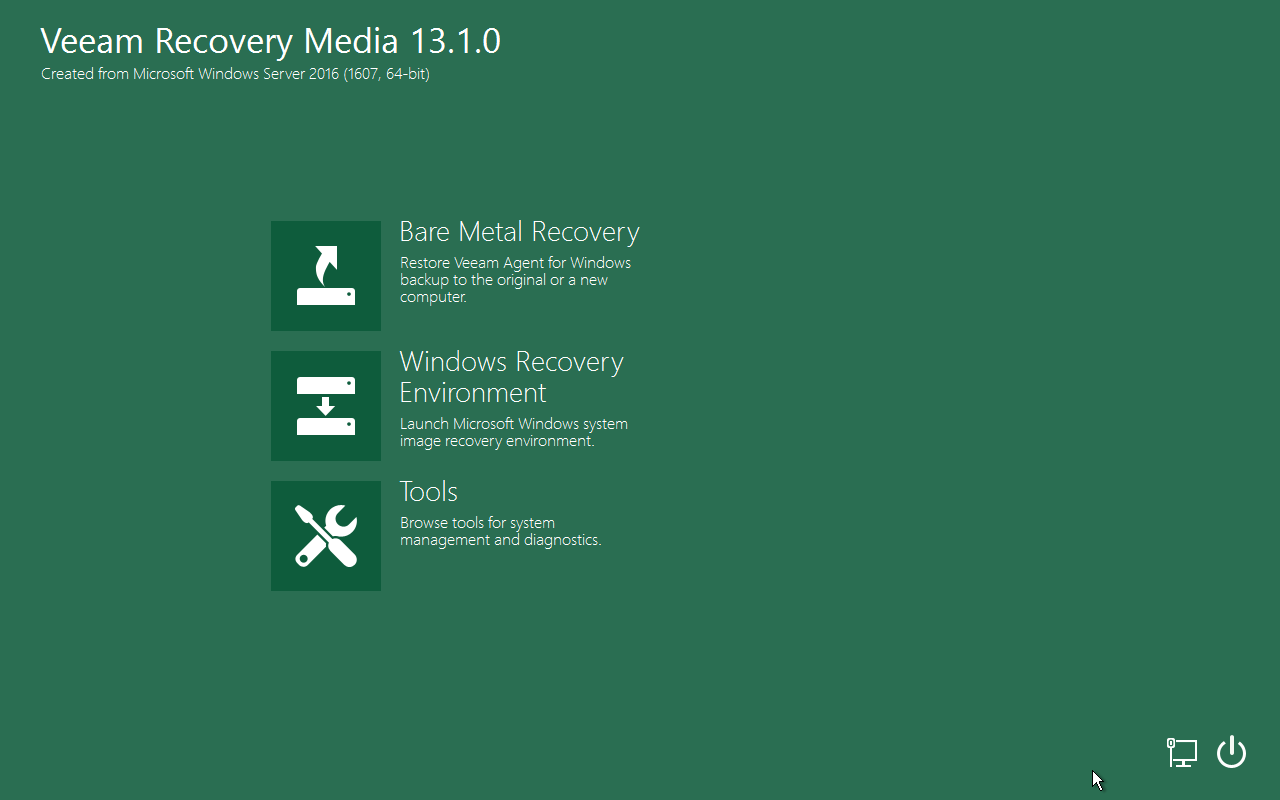Click the power button icon
This screenshot has height=800, width=1280.
point(1231,752)
